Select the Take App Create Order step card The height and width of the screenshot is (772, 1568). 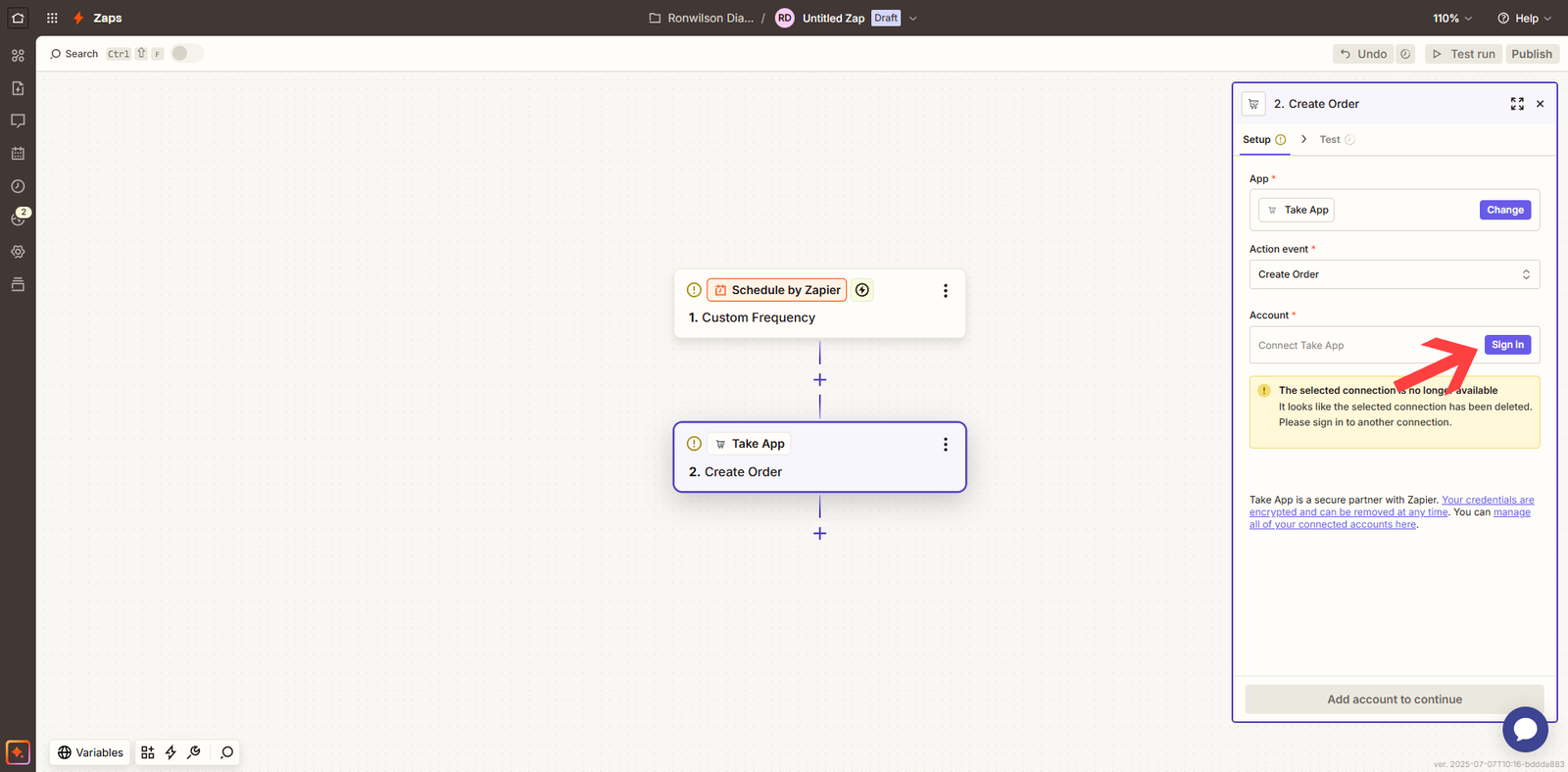click(819, 458)
